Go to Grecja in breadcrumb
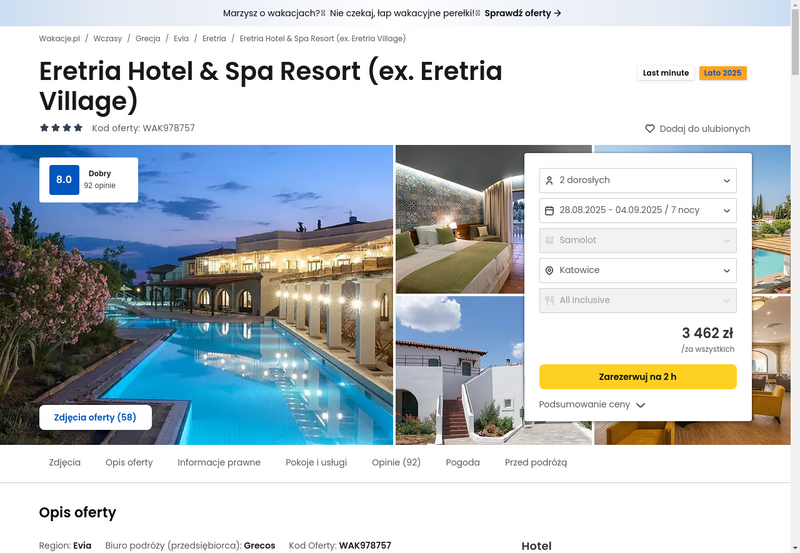 coord(147,38)
